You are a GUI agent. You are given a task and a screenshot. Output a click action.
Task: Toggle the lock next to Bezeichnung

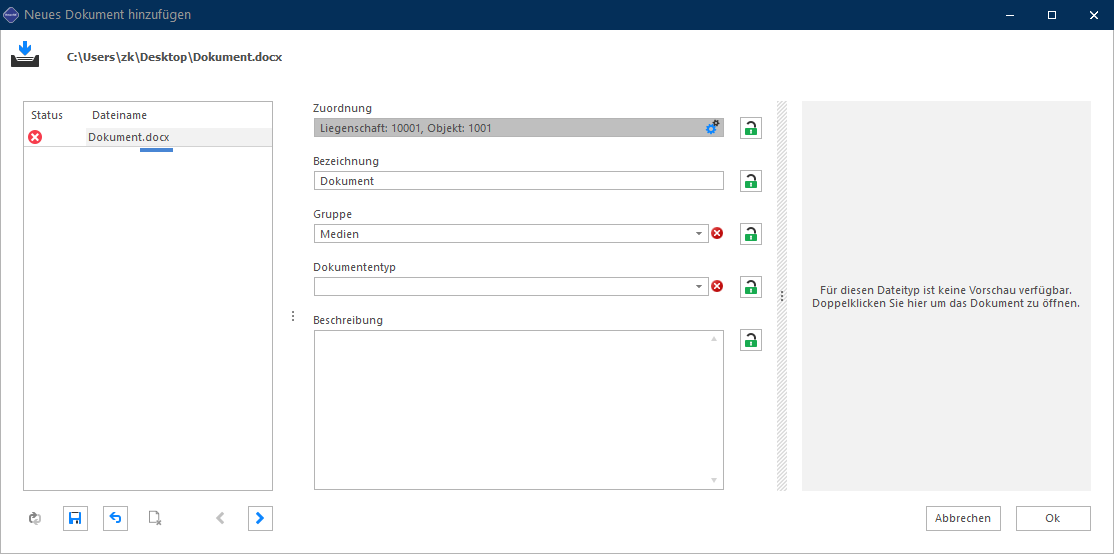click(750, 181)
